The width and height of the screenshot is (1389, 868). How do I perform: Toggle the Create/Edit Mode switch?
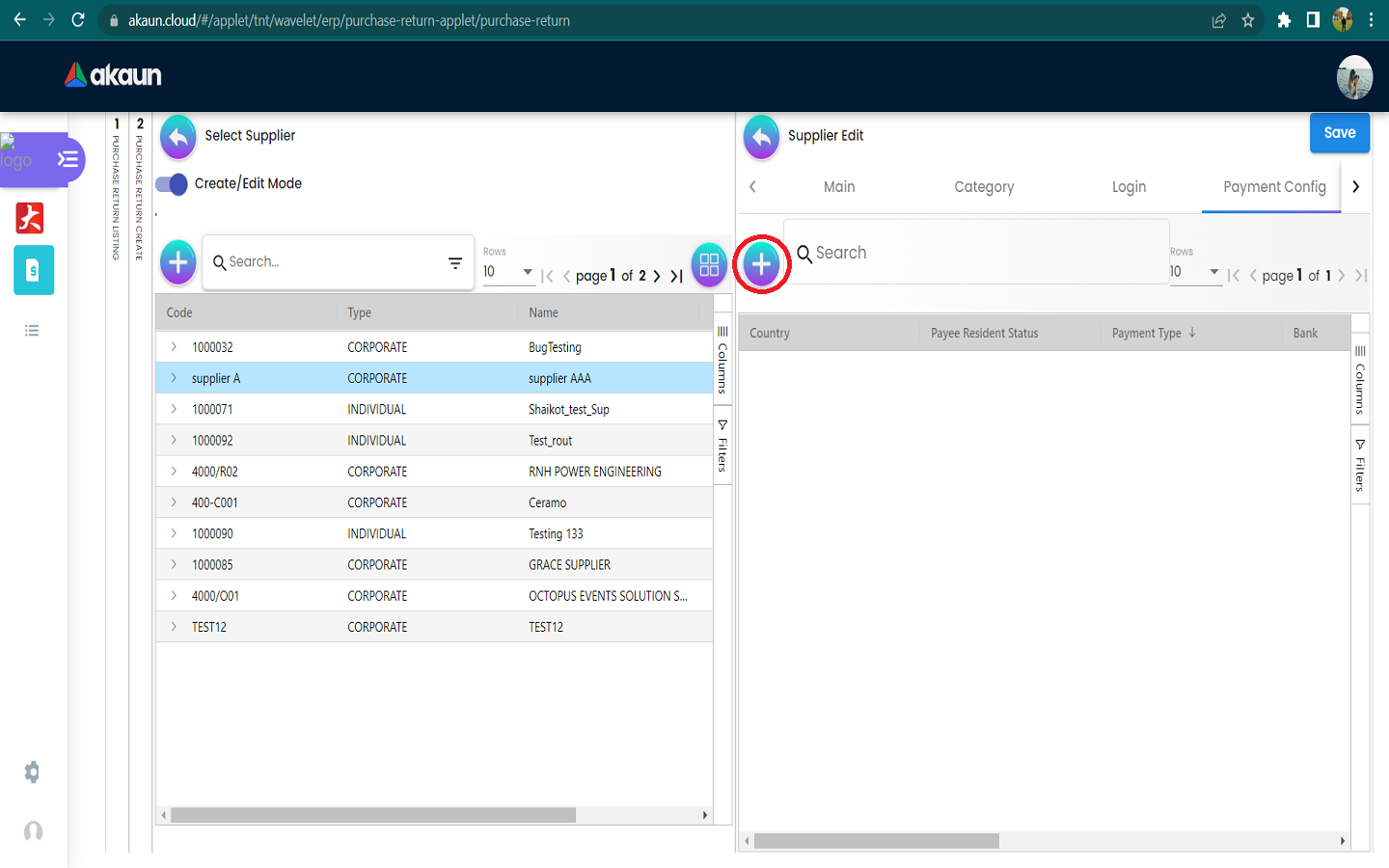coord(173,184)
